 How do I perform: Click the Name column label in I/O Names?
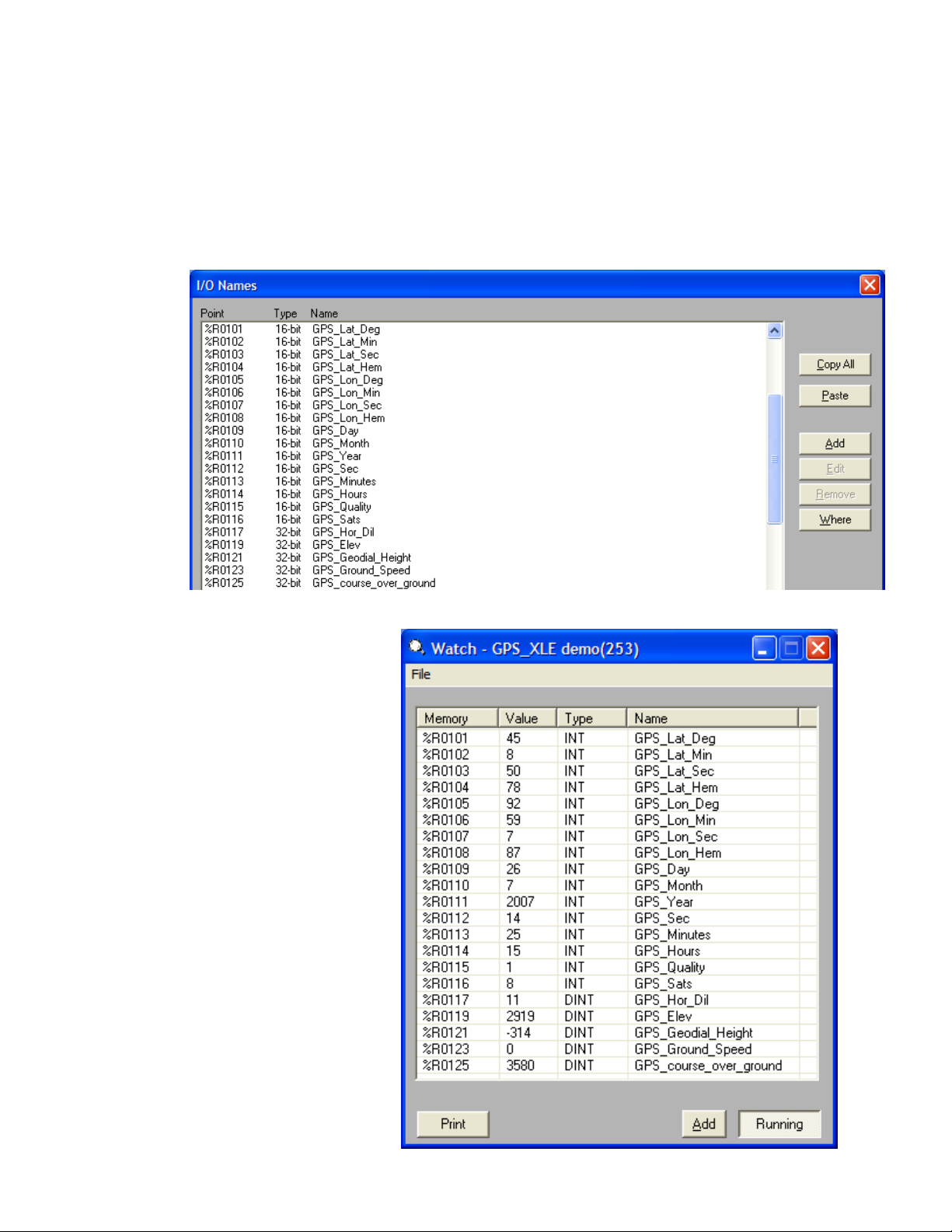click(x=324, y=313)
